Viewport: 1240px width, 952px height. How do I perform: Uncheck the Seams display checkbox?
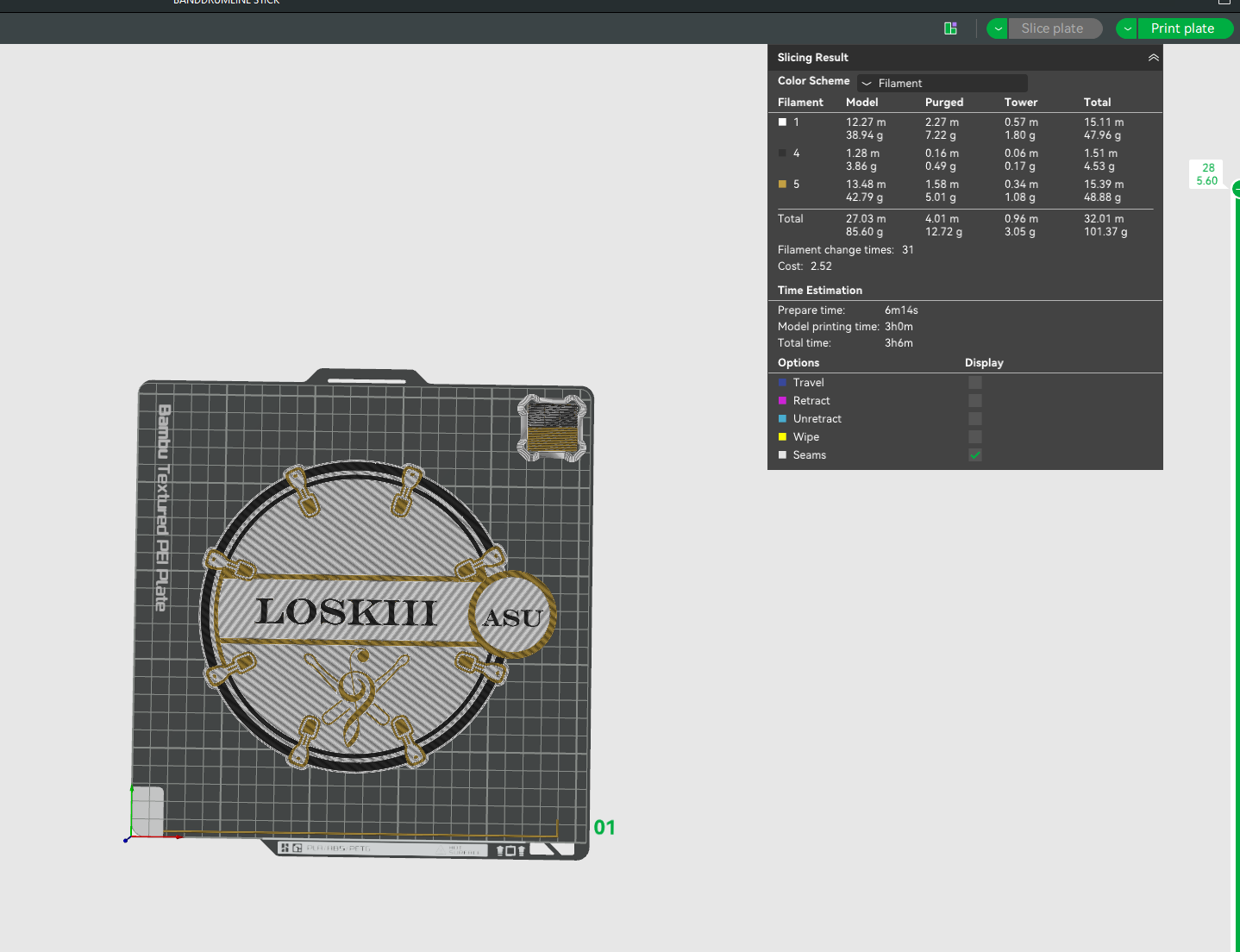[x=975, y=454]
